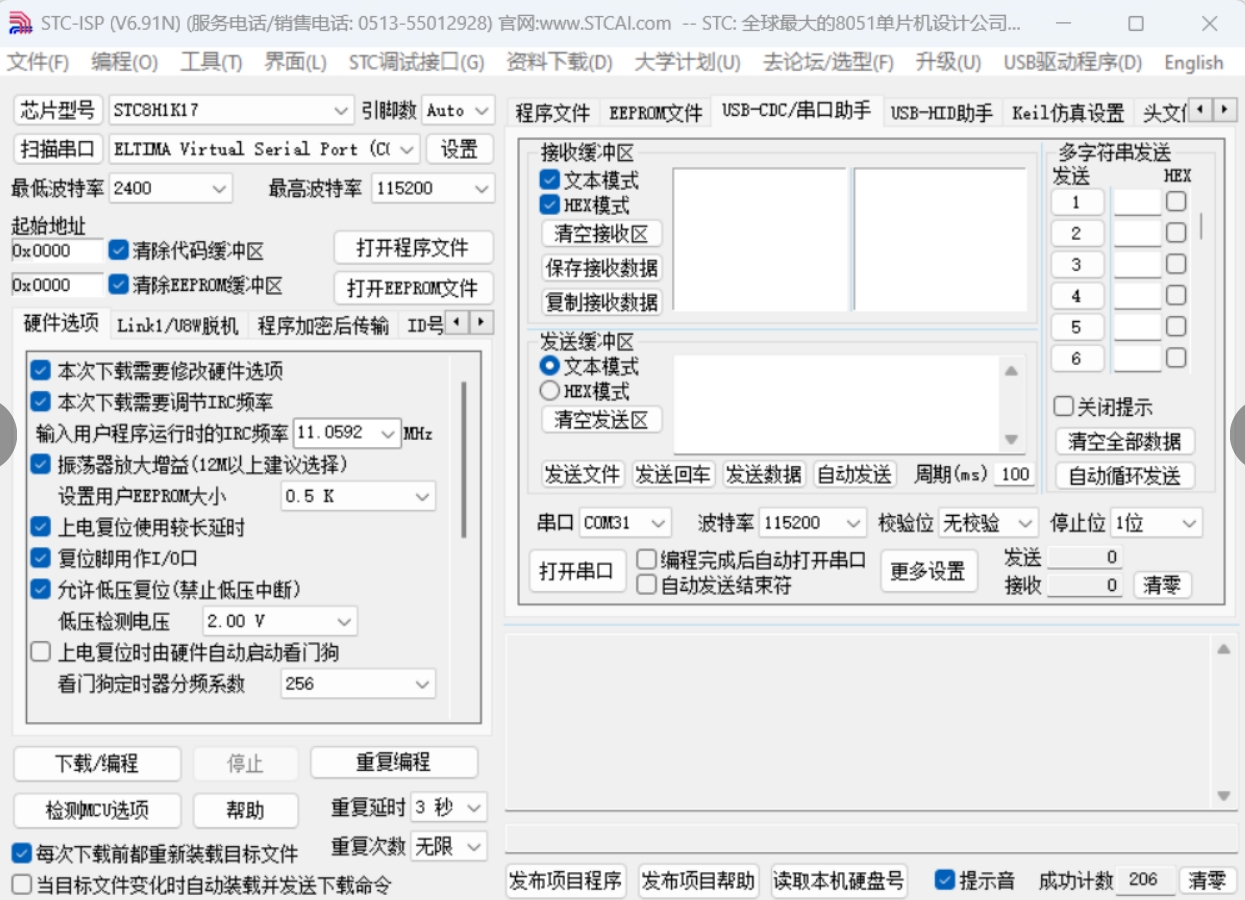Screen dimensions: 1245x900
Task: Switch to 程序加密后传输 tab
Action: point(323,325)
